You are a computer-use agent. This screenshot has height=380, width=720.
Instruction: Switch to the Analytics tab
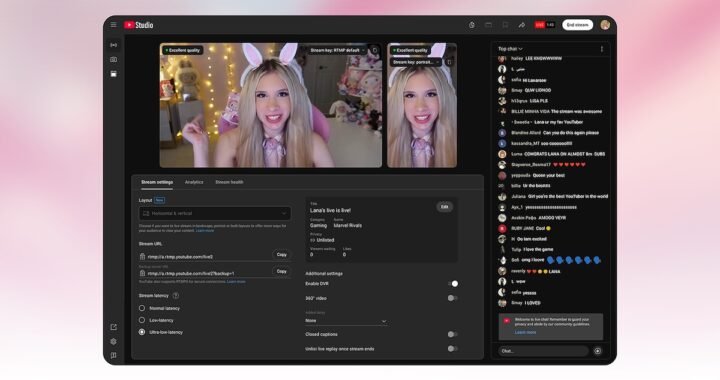point(194,182)
